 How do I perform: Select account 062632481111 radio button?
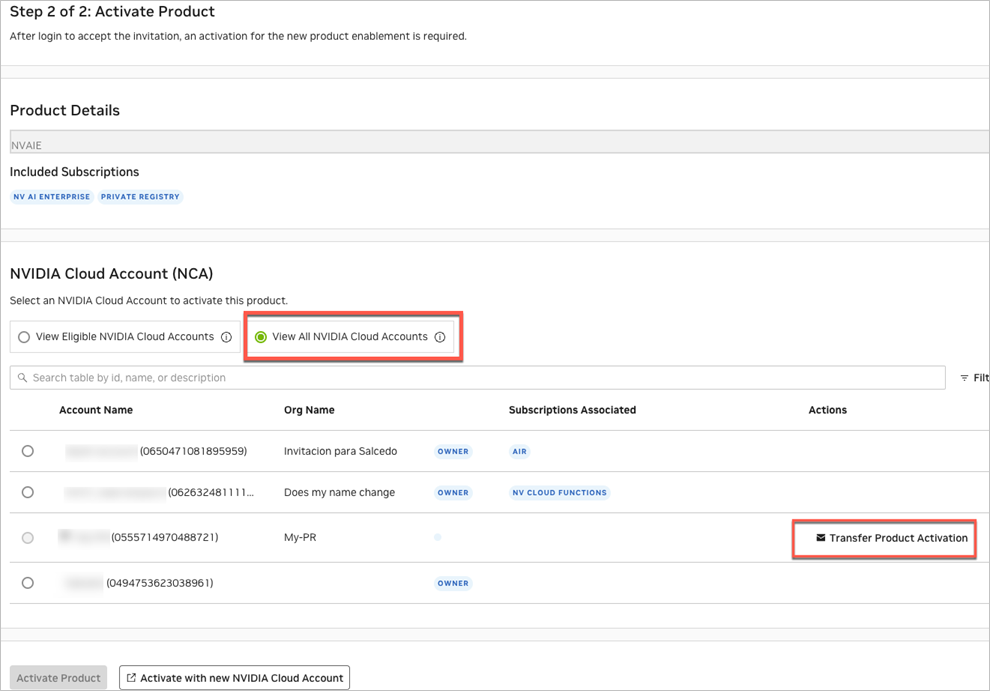tap(28, 492)
